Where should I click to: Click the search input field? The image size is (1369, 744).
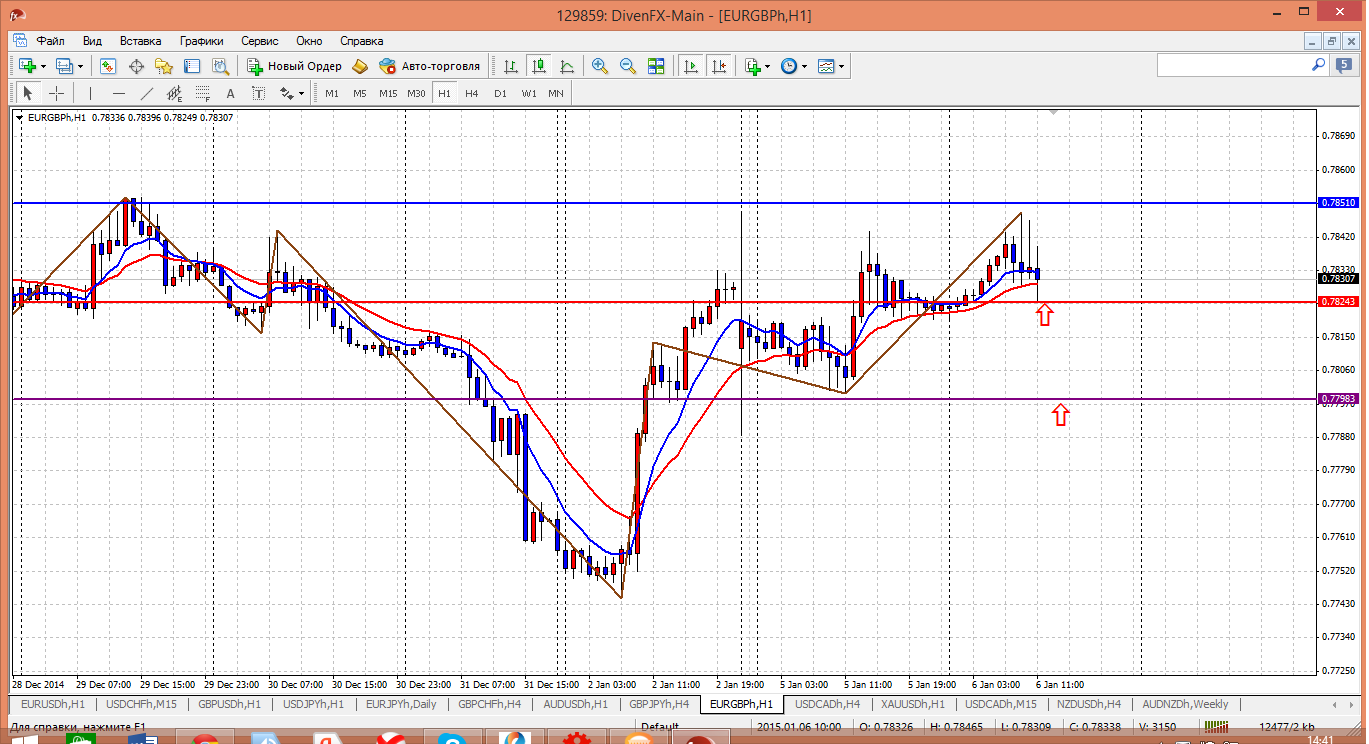pos(1233,65)
